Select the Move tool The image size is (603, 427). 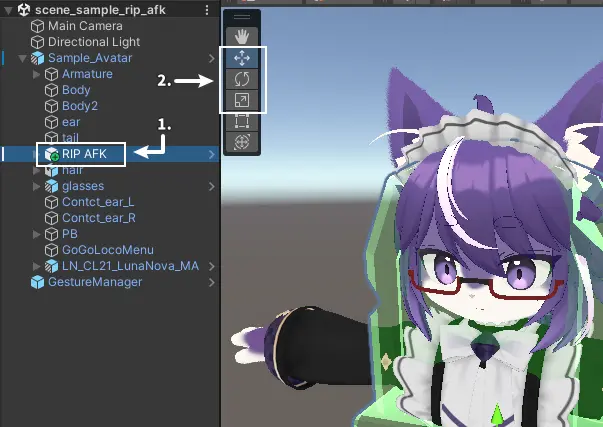(242, 58)
